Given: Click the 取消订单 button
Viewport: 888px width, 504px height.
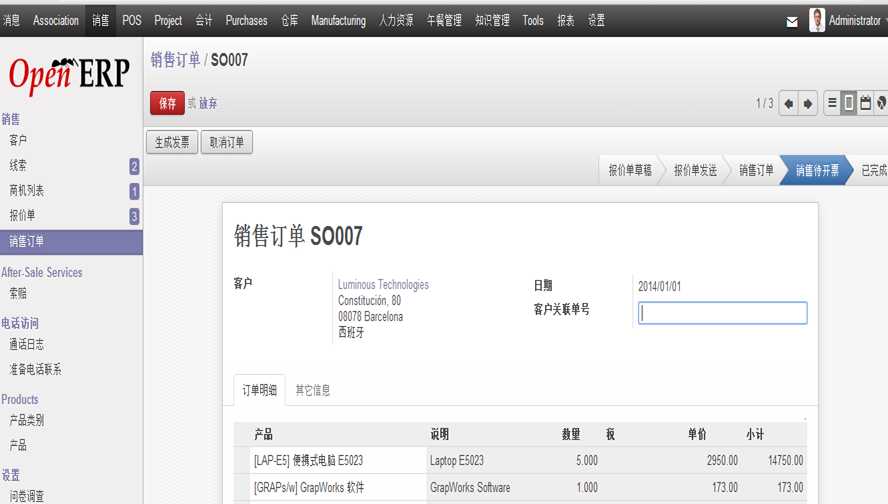Looking at the screenshot, I should (x=227, y=142).
